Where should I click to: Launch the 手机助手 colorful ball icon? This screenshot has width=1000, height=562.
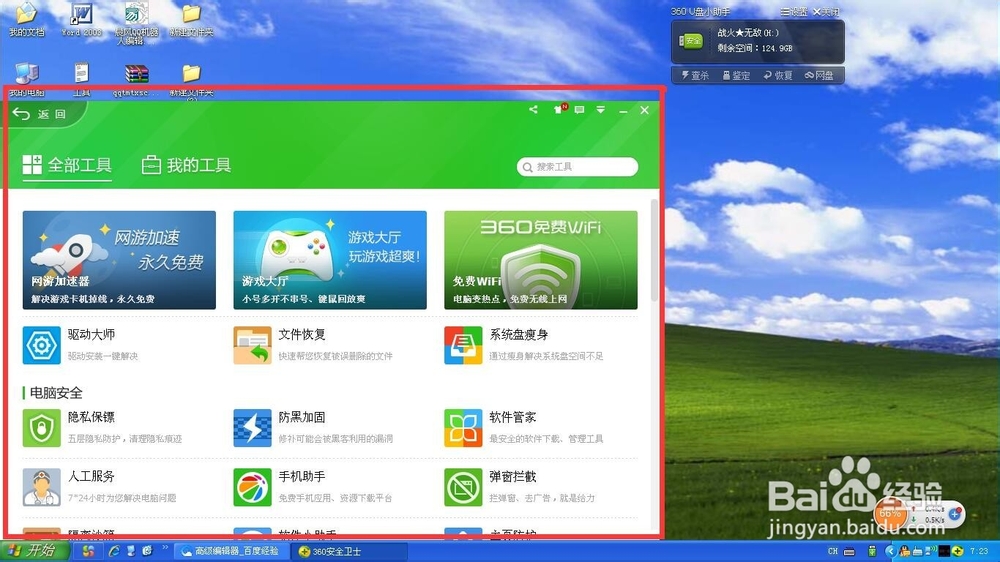(x=253, y=487)
